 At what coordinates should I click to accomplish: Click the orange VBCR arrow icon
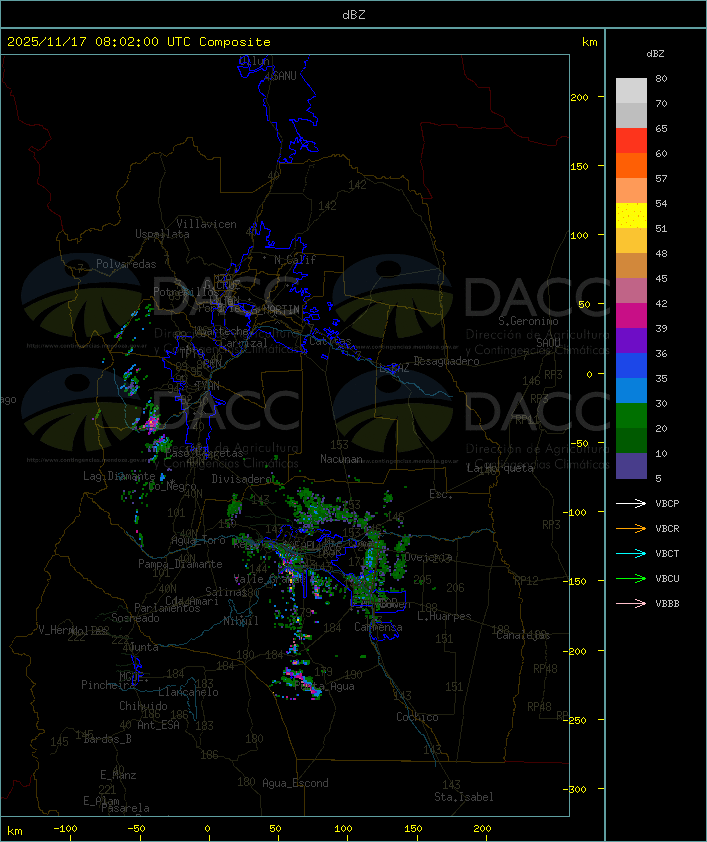tap(631, 528)
